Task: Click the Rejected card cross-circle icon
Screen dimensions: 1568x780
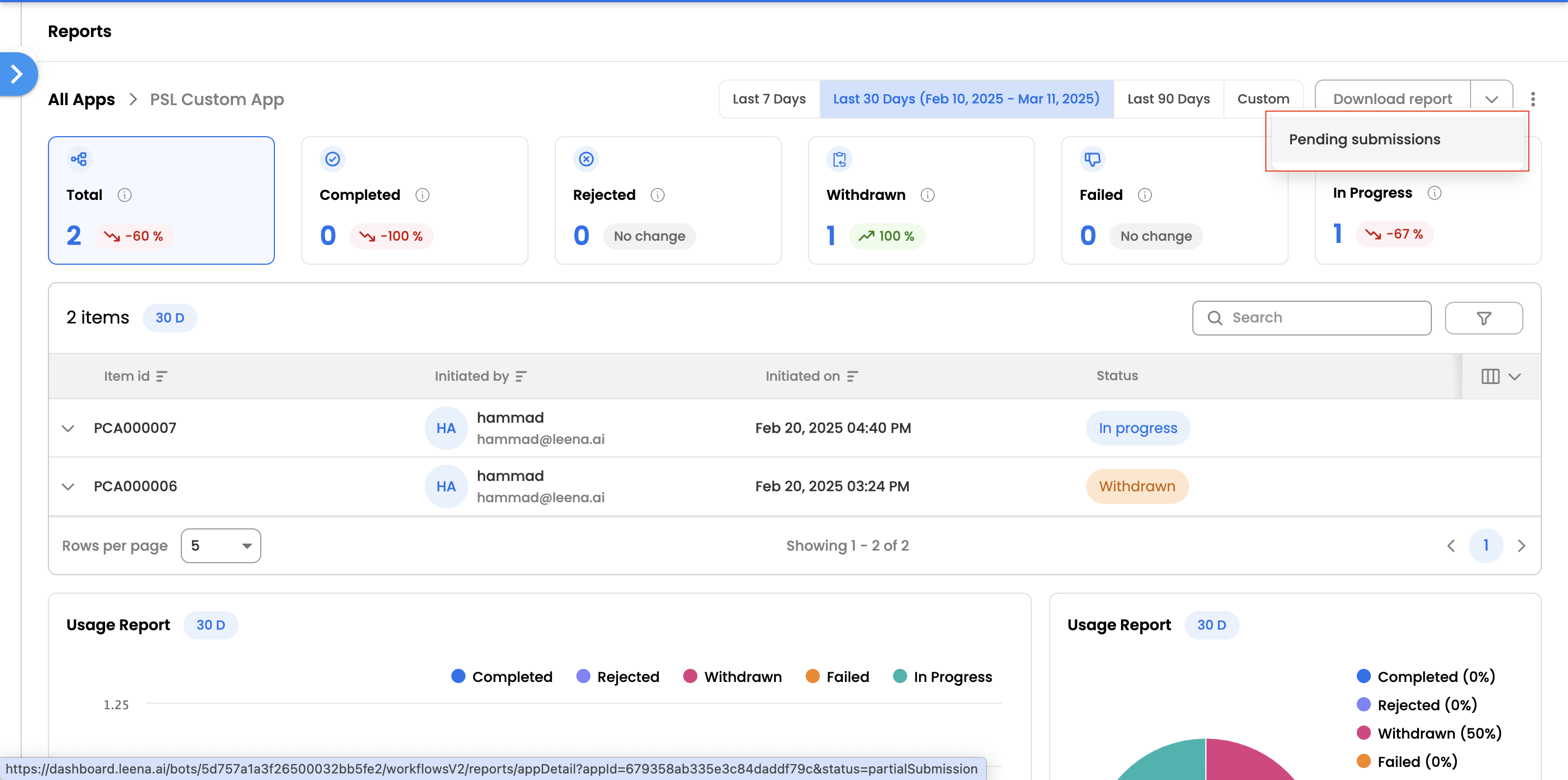Action: (x=586, y=159)
